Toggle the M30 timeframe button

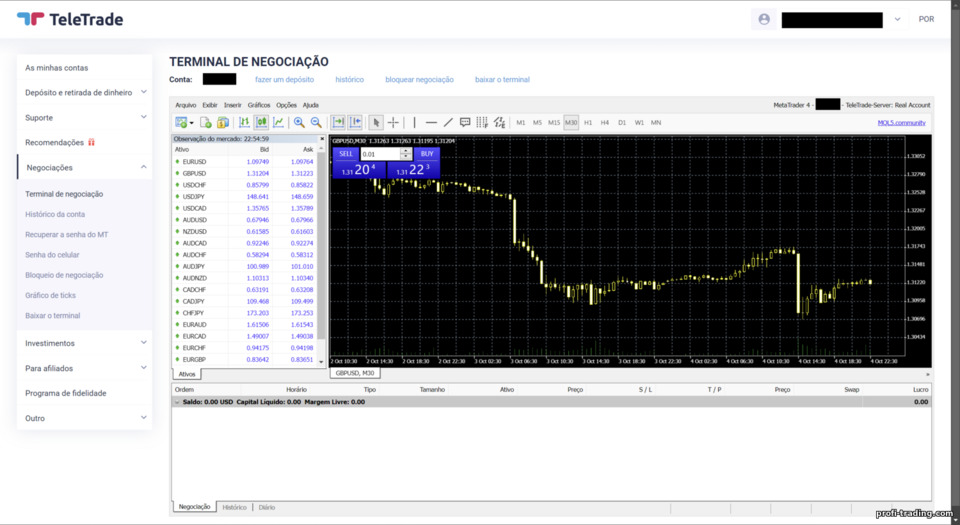coord(571,122)
